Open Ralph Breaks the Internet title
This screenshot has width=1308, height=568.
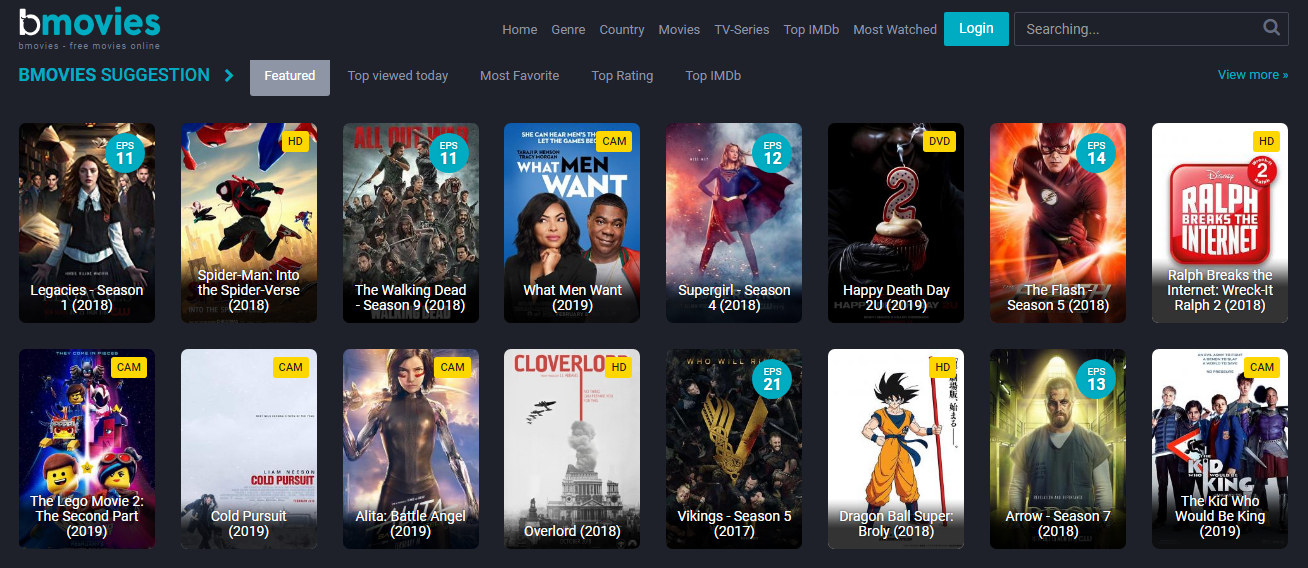[x=1221, y=290]
